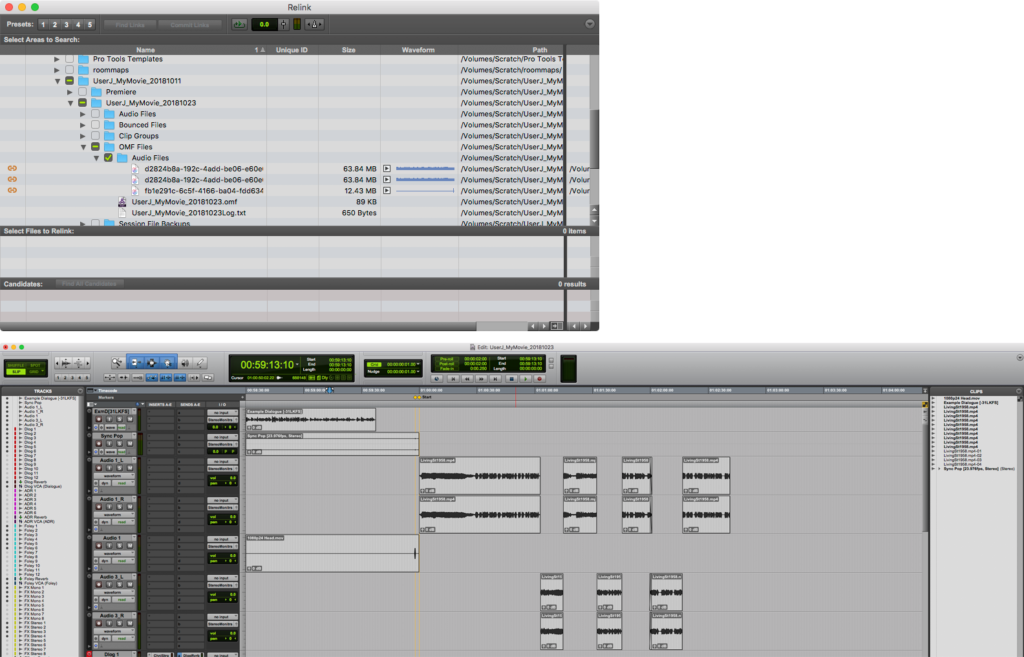Image resolution: width=1024 pixels, height=657 pixels.
Task: Click the Relink metronome selector icon
Action: [x=314, y=24]
